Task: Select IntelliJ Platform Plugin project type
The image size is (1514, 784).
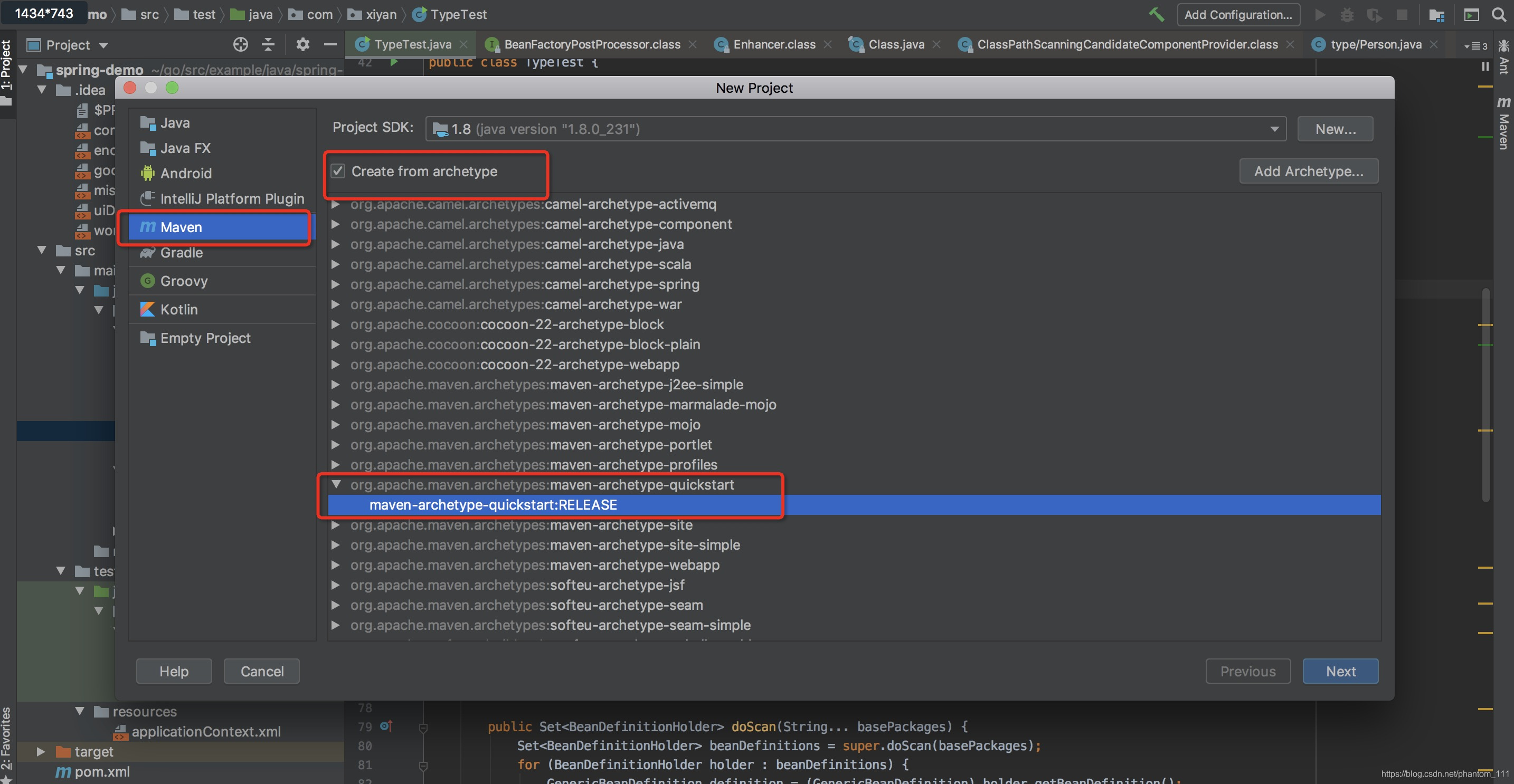Action: click(x=222, y=198)
